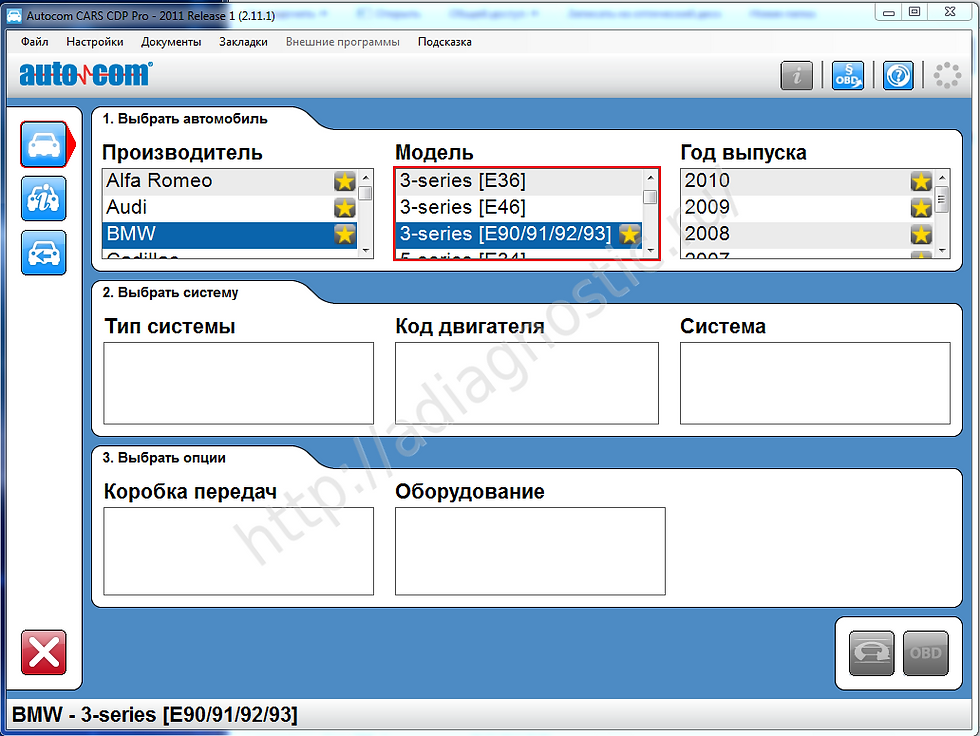
Task: Click the title bar car icon
Action: point(14,15)
